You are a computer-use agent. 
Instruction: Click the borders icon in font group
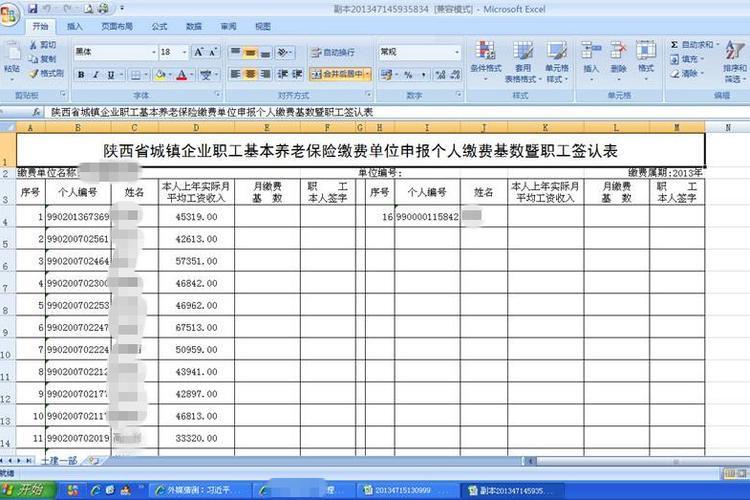pyautogui.click(x=136, y=75)
